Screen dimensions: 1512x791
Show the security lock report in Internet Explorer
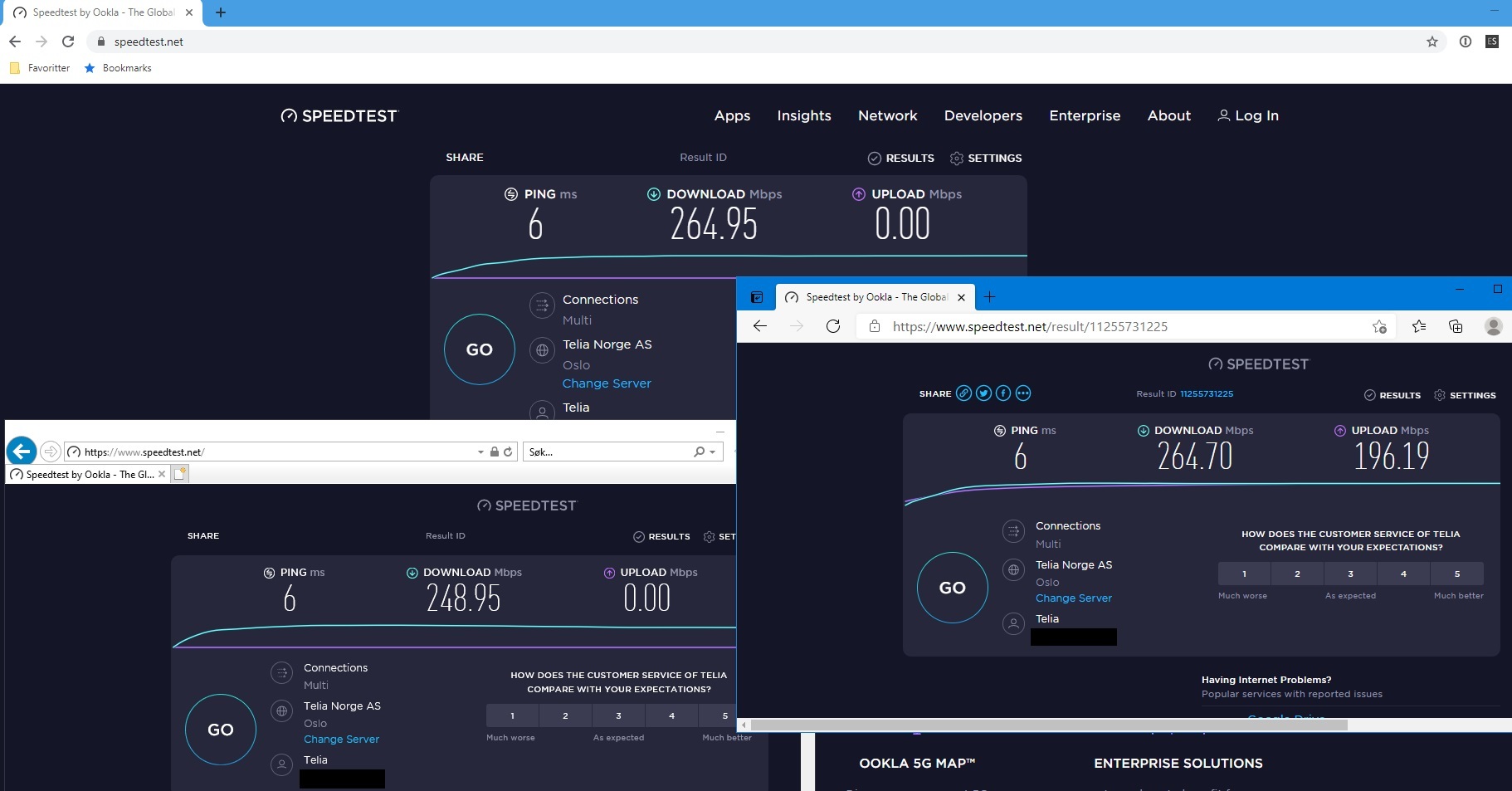[x=495, y=452]
